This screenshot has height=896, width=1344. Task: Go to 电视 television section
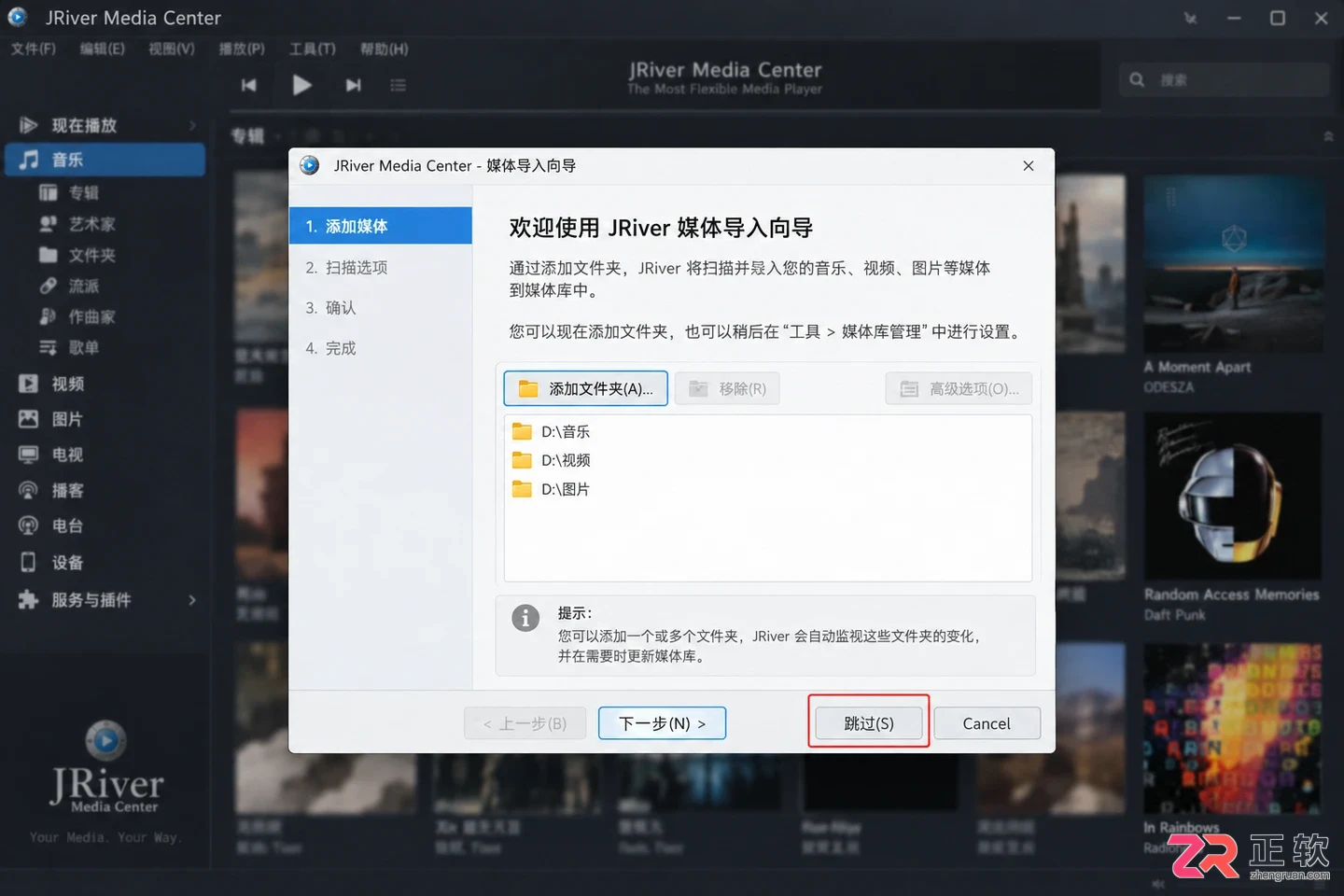tap(52, 455)
